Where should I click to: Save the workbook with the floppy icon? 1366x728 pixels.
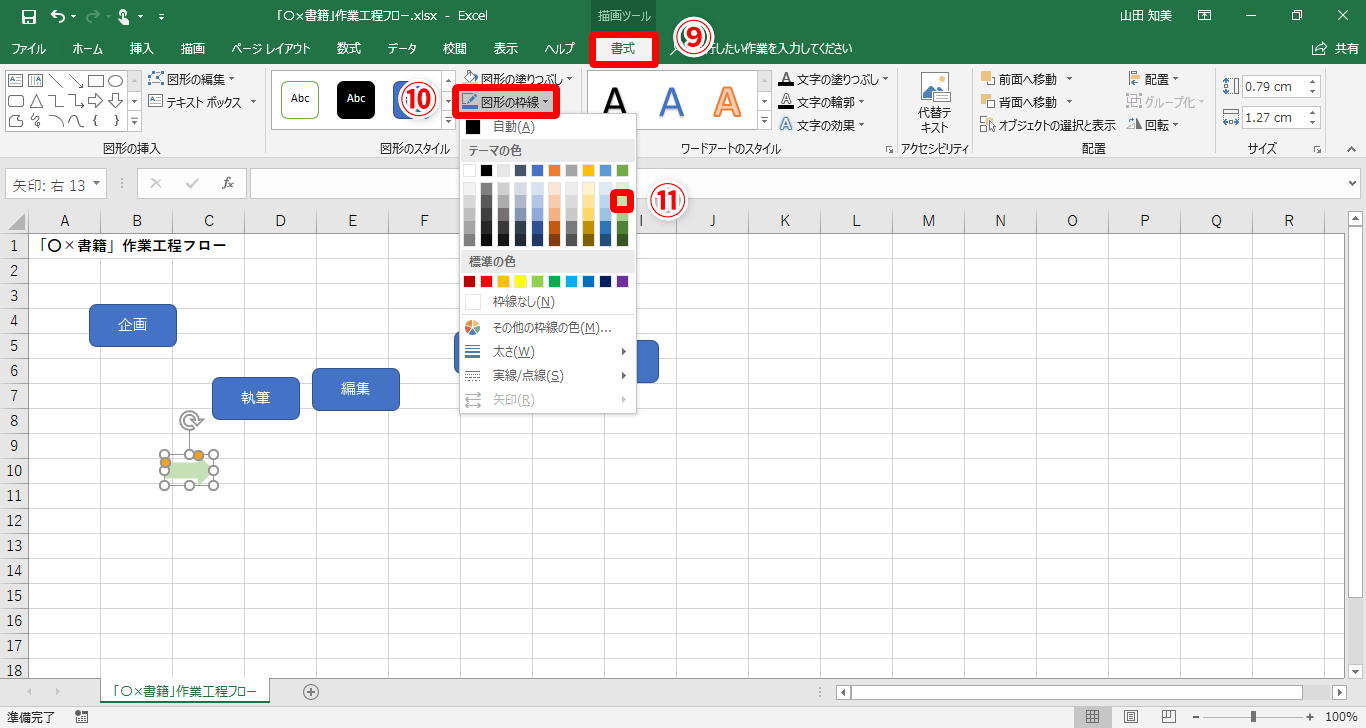point(28,16)
